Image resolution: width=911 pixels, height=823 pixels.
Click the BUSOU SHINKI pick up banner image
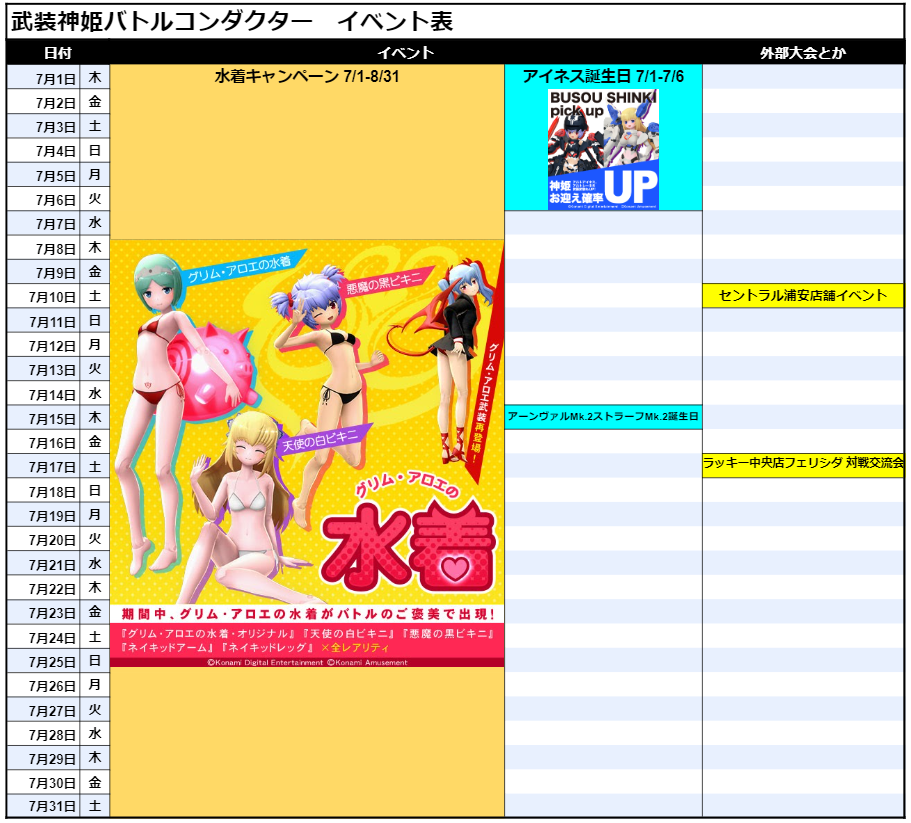(x=603, y=148)
